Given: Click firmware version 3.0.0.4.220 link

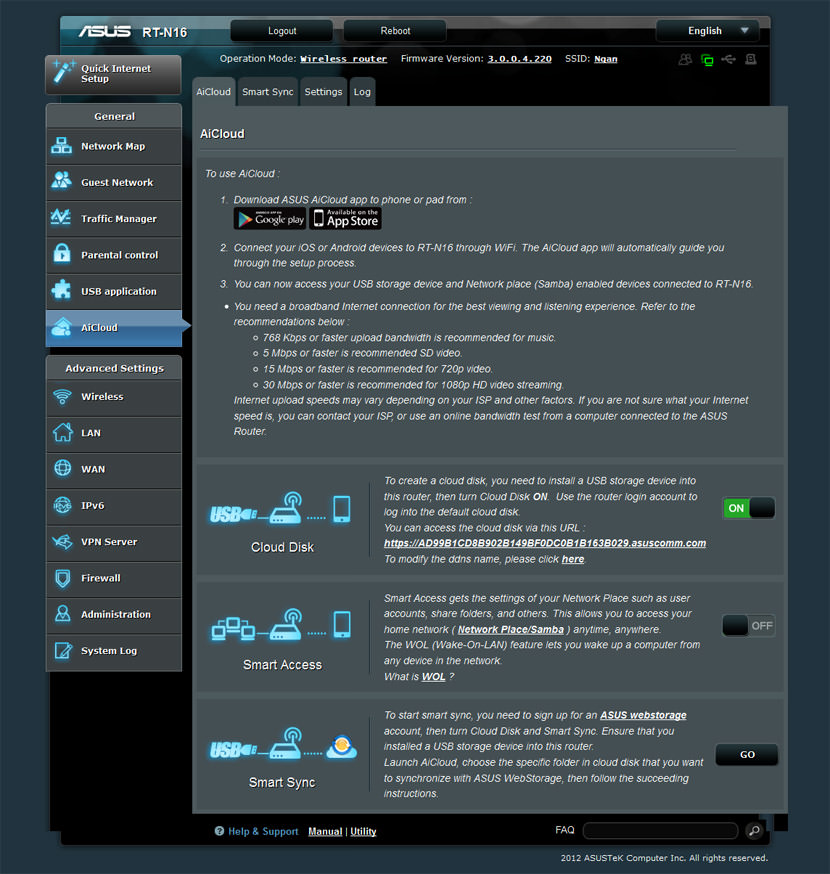Looking at the screenshot, I should coord(520,59).
